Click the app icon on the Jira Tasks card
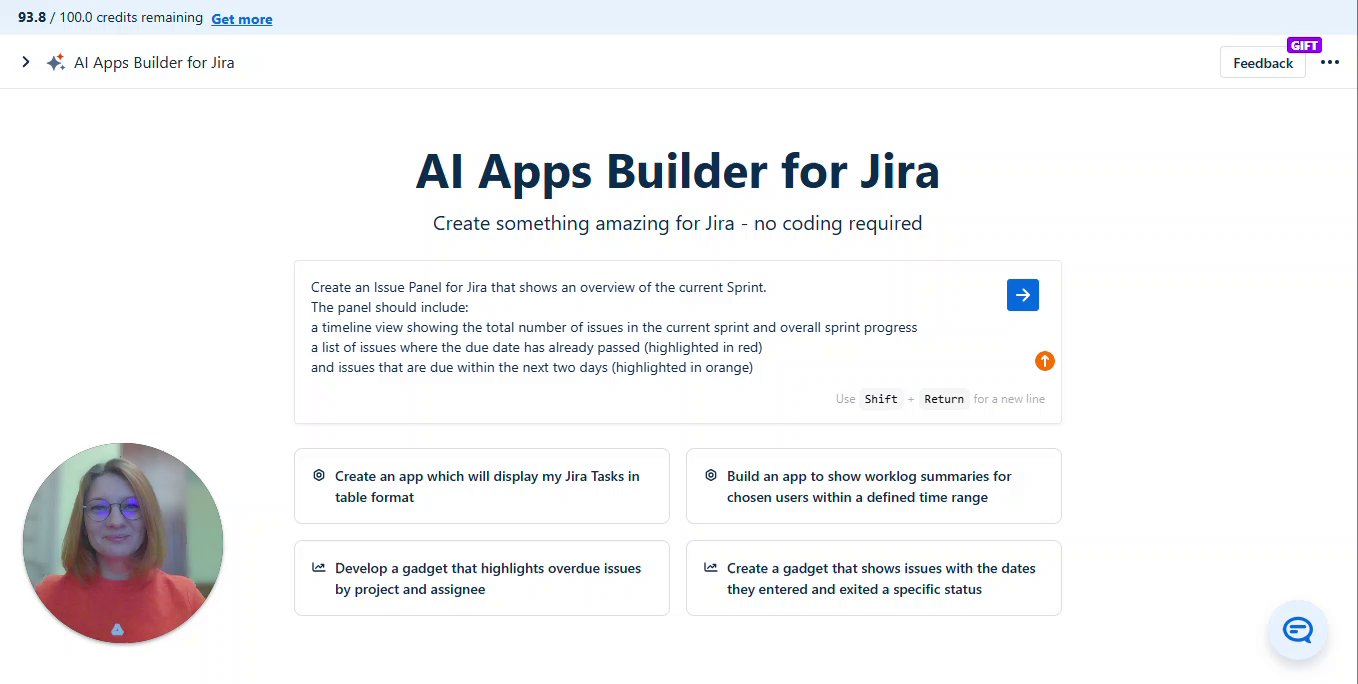 319,476
